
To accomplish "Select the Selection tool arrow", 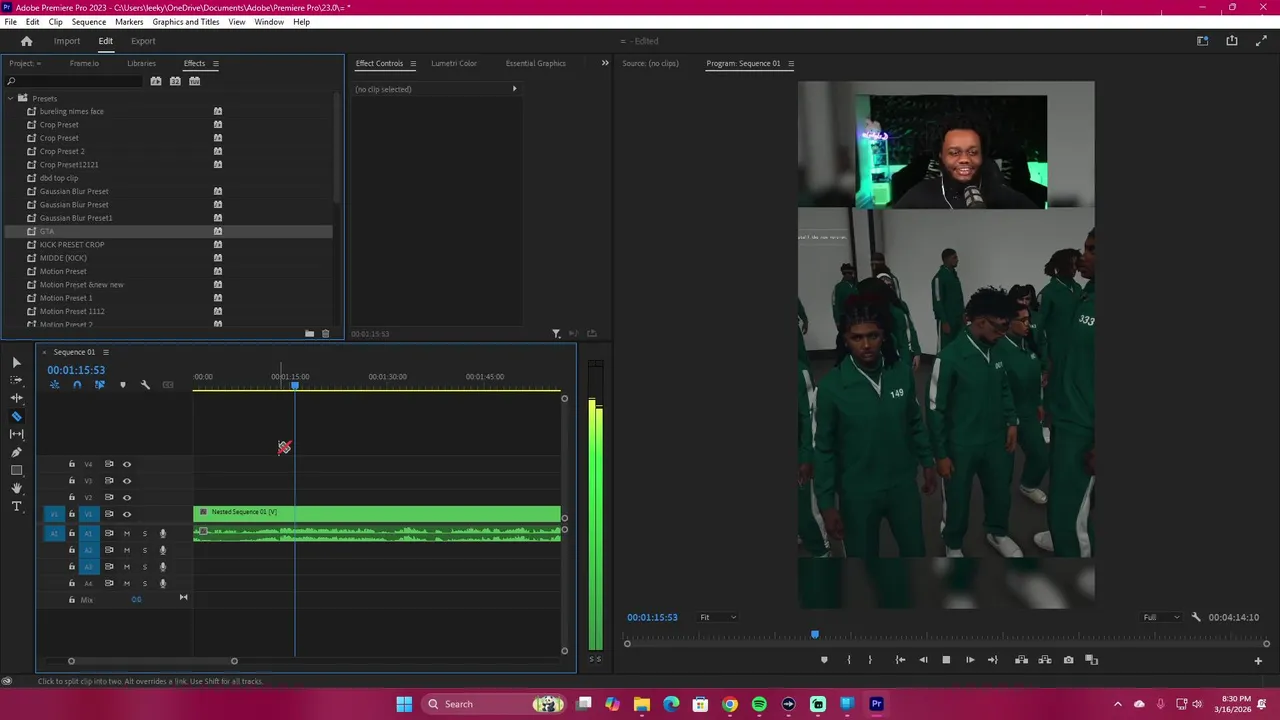I will pos(17,362).
